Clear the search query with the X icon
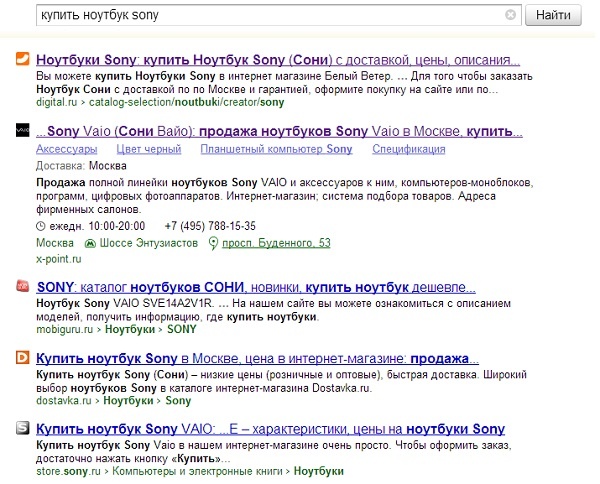This screenshot has width=600, height=484. 510,15
